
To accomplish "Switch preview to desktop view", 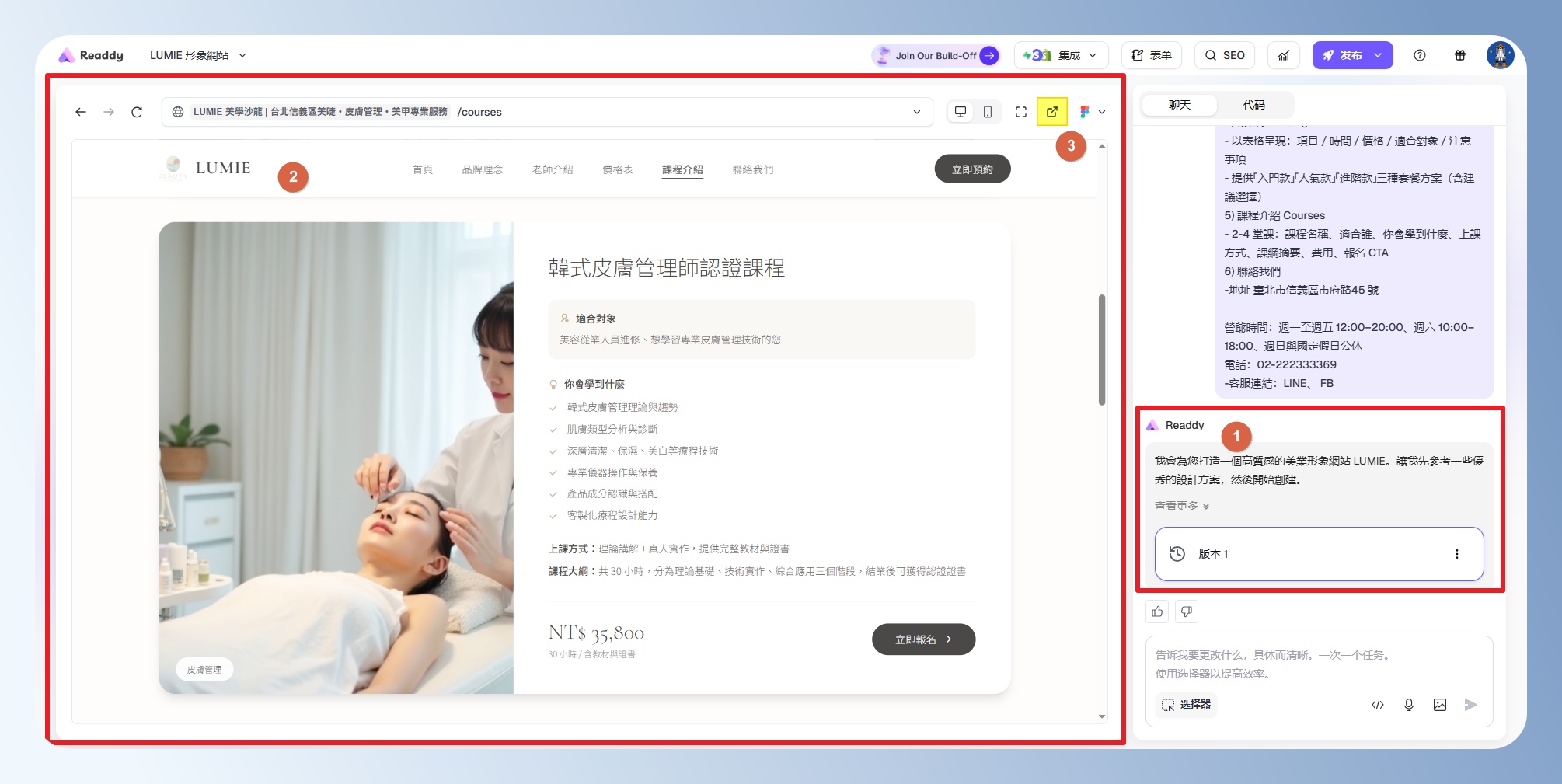I will click(x=961, y=112).
